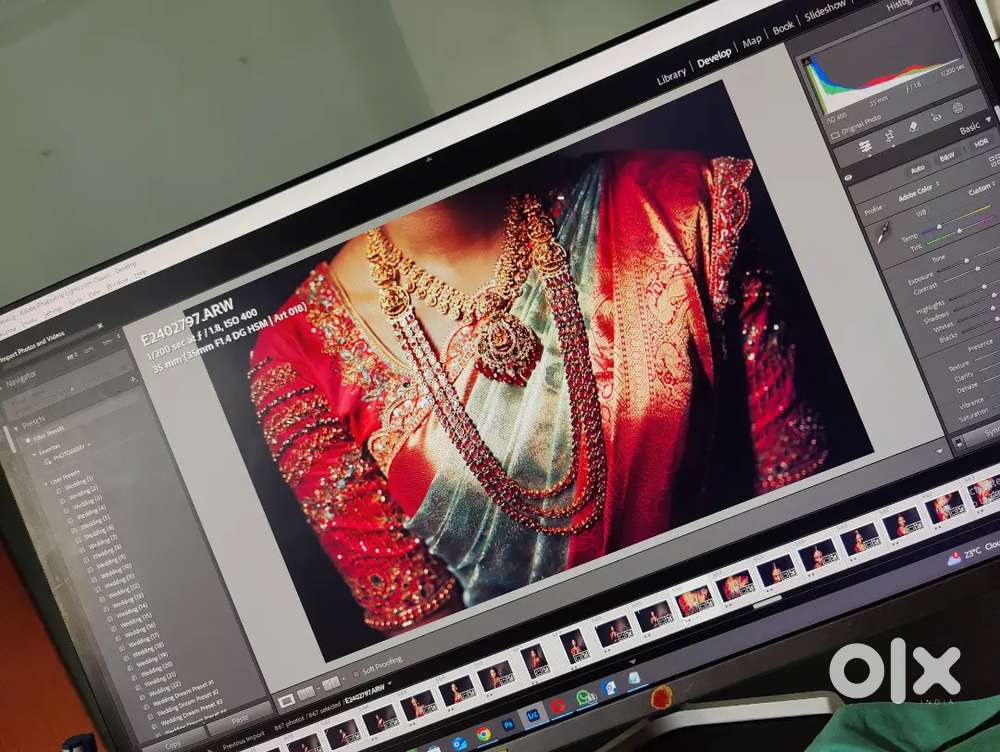Activate the Crop overlay tool
The image size is (1000, 752).
click(x=889, y=135)
